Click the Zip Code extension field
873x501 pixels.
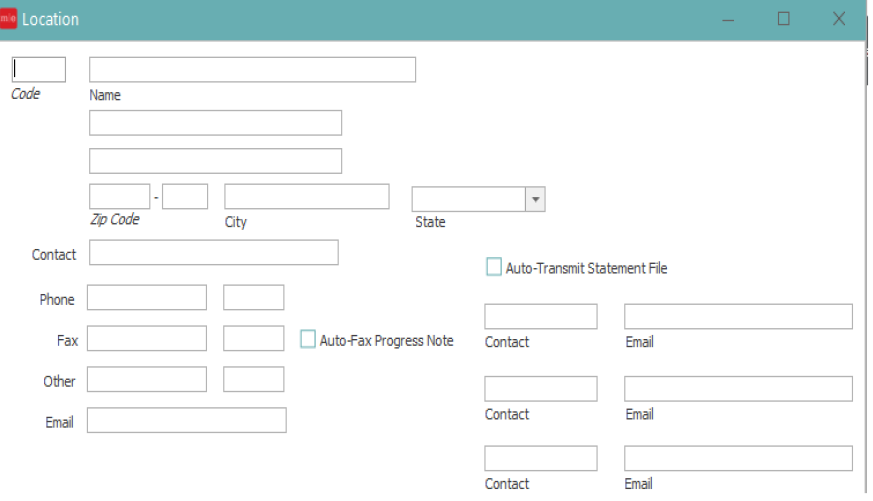(185, 196)
